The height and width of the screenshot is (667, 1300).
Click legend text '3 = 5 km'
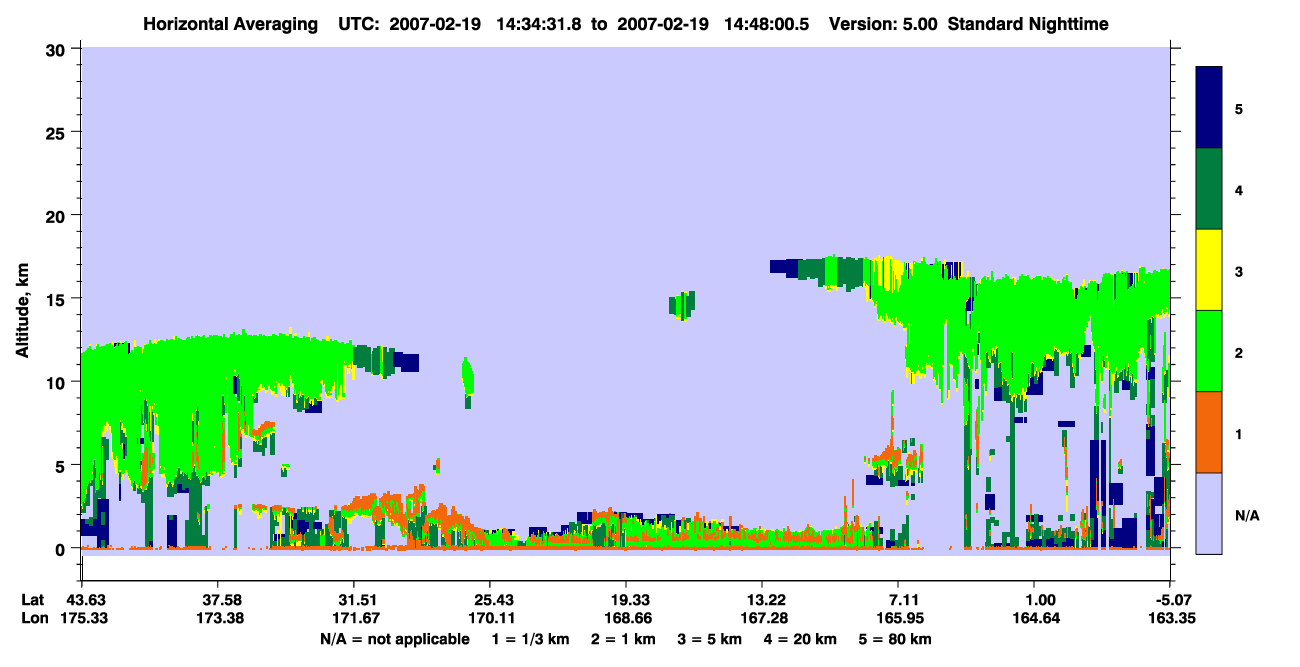tap(709, 639)
